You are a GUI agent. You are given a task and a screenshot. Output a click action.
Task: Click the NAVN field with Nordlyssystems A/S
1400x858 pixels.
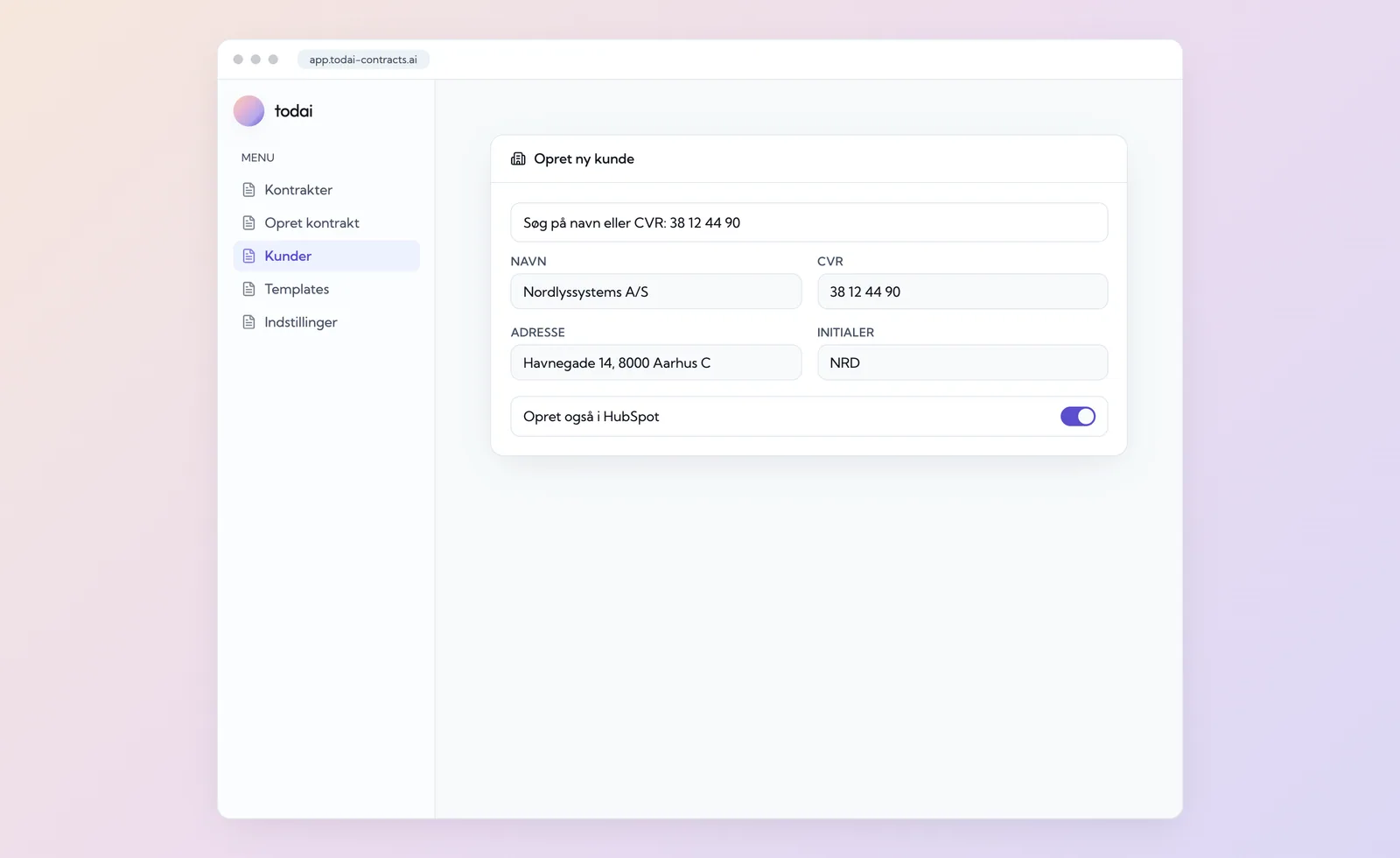click(x=656, y=292)
